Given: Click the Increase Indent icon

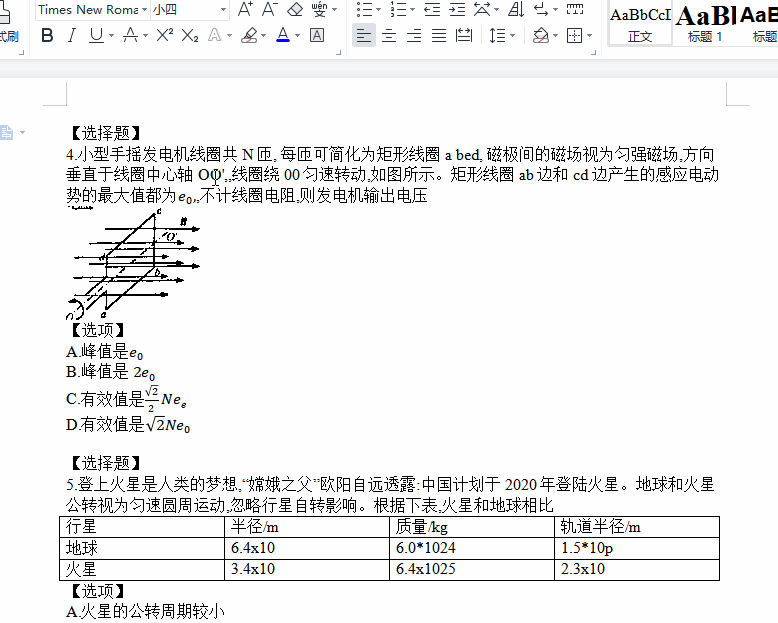Looking at the screenshot, I should pyautogui.click(x=457, y=9).
